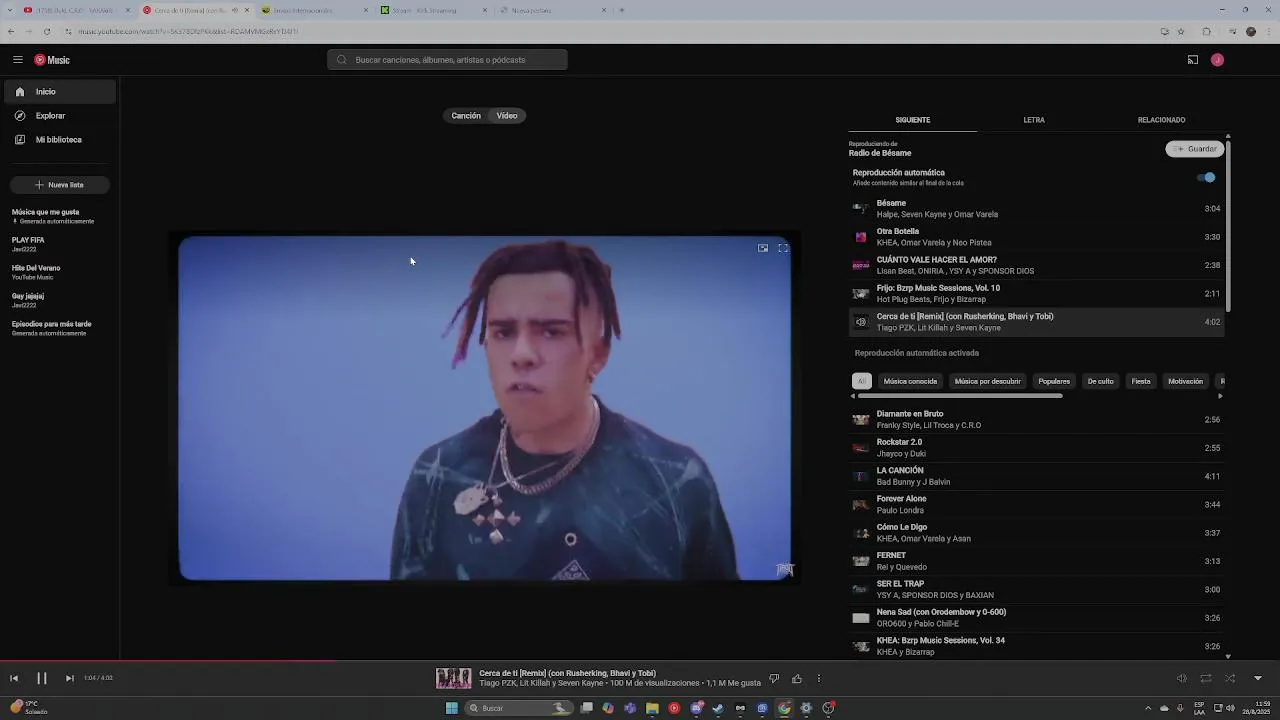Select the RELACIONADO tab

pos(1161,120)
